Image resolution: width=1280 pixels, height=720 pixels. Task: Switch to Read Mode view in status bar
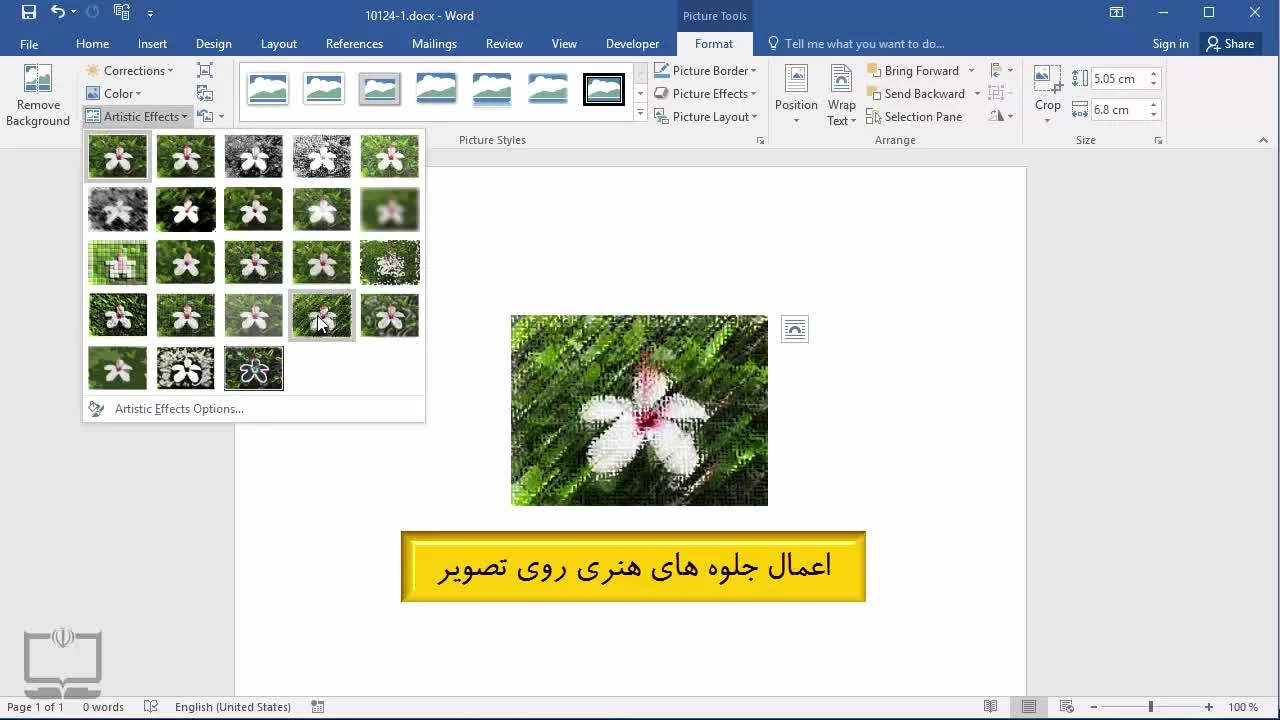coord(990,707)
